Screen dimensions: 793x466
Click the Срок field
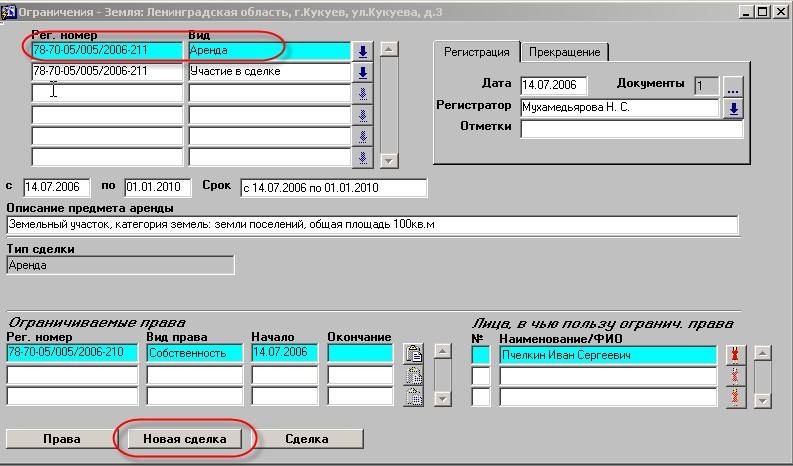334,188
